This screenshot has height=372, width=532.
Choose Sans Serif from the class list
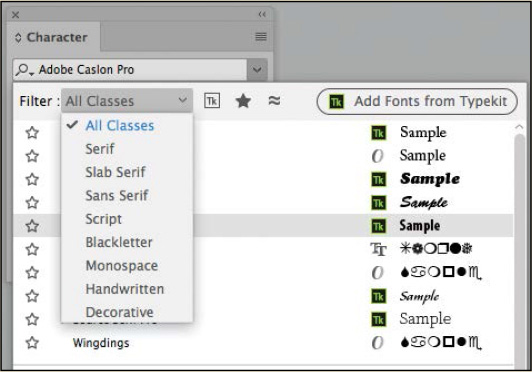click(117, 196)
